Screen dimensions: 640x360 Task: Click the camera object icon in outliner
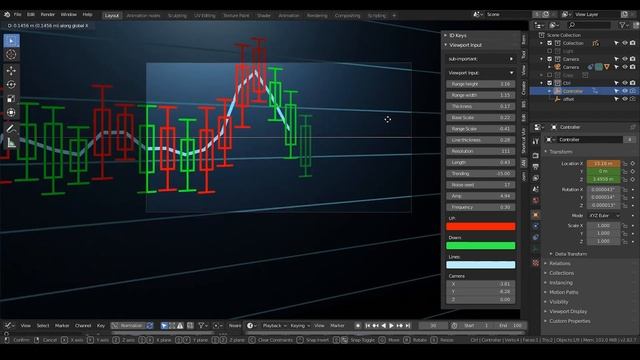click(558, 67)
